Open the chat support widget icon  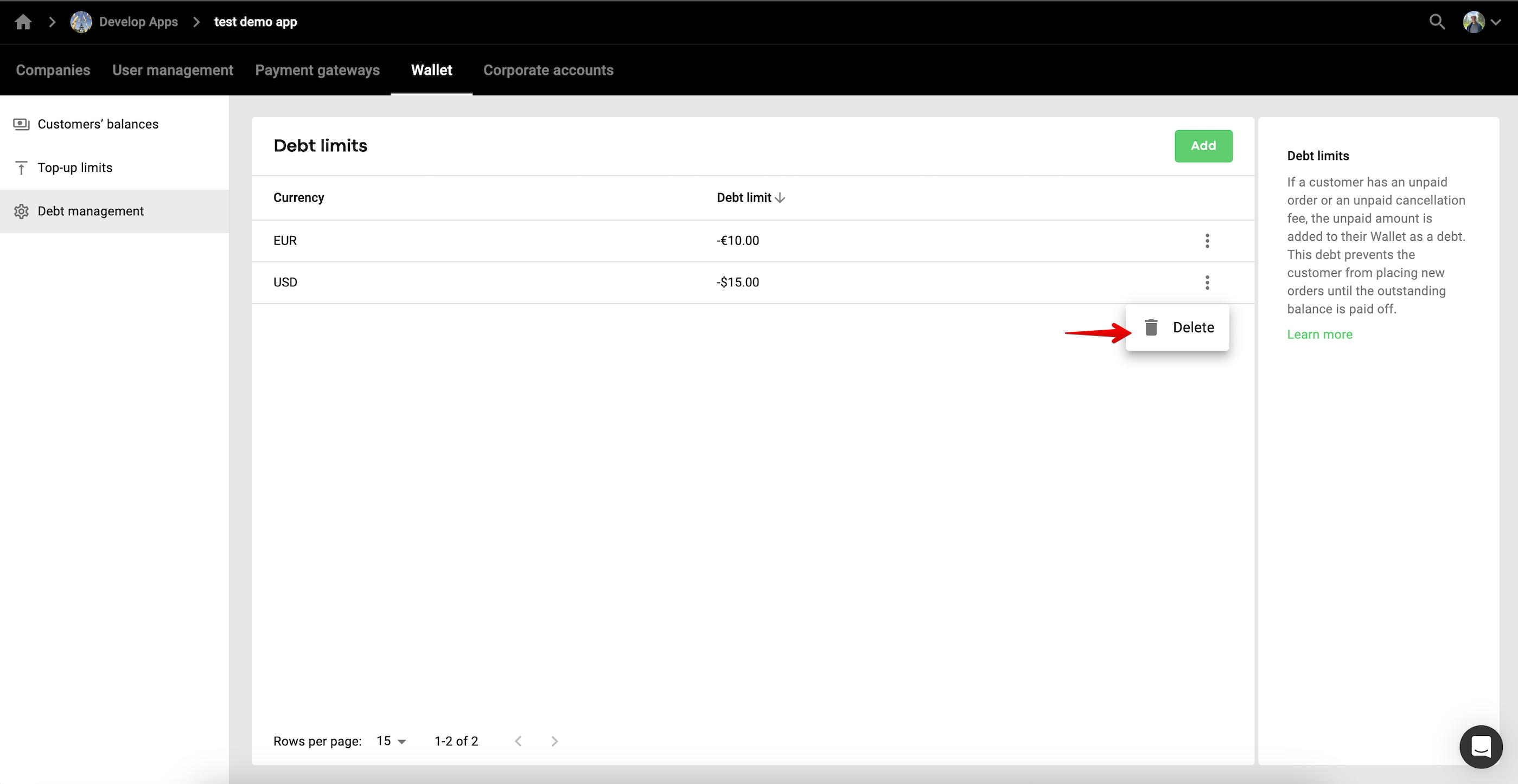1480,746
